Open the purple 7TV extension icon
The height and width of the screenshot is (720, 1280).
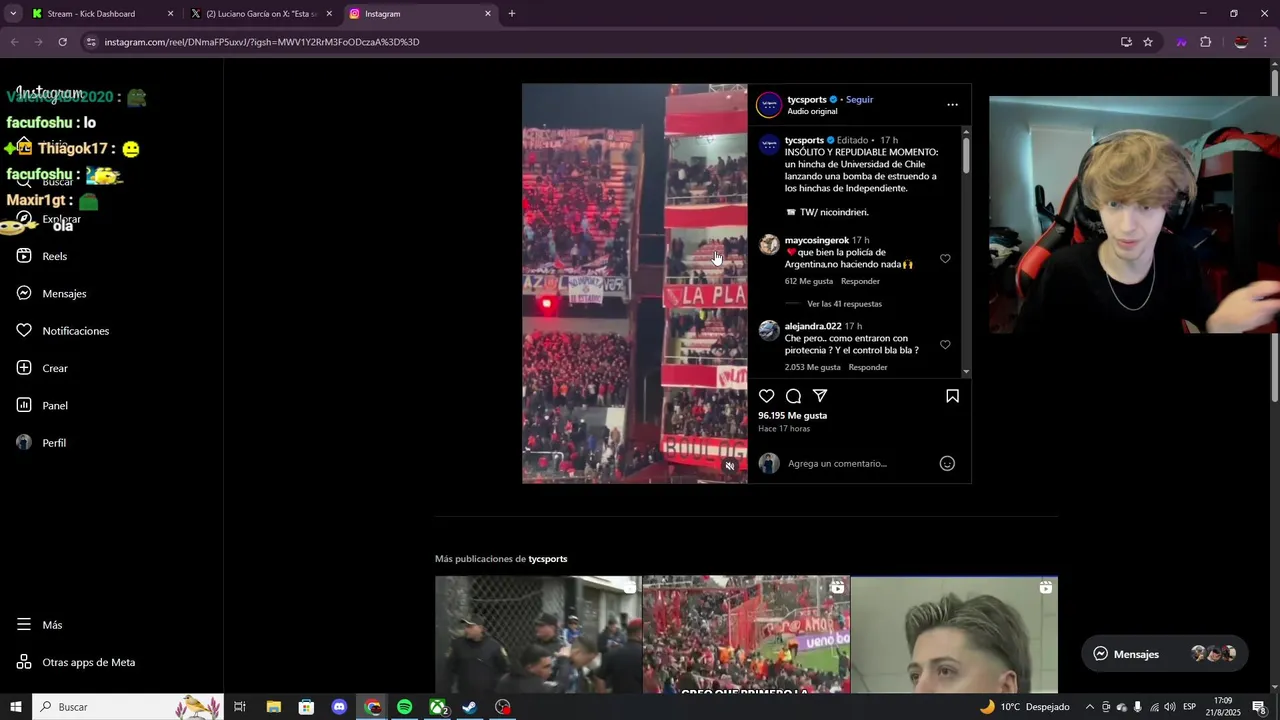coord(1182,42)
